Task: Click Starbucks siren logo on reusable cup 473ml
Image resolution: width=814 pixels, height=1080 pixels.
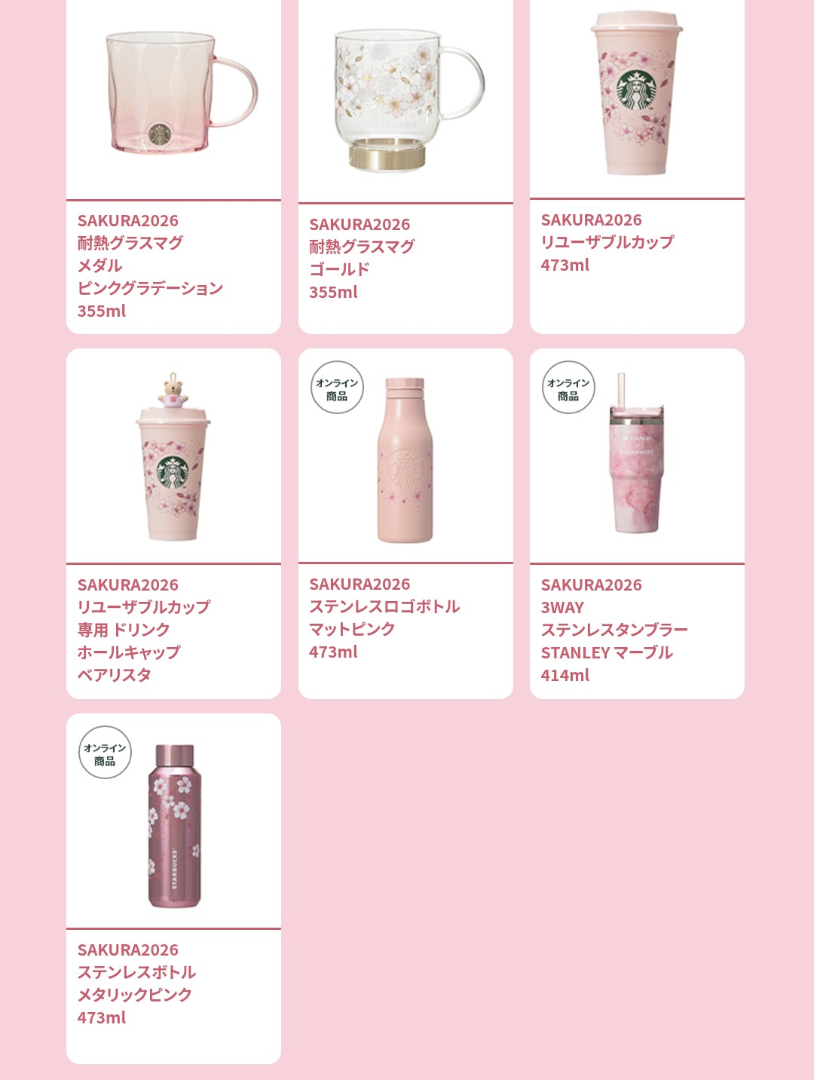Action: click(x=636, y=90)
